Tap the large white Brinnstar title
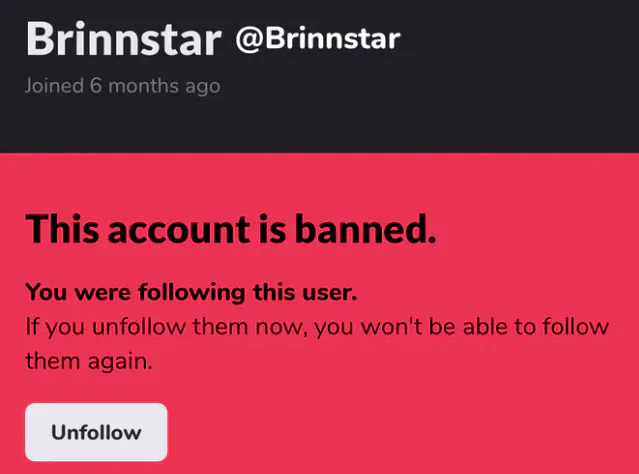The height and width of the screenshot is (474, 639). pyautogui.click(x=123, y=40)
